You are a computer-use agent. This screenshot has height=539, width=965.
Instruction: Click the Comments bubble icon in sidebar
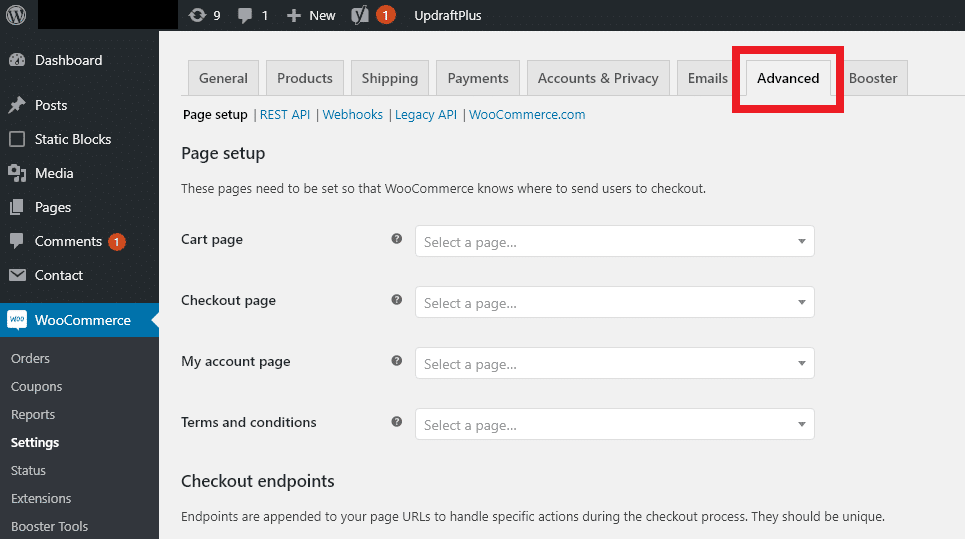point(17,241)
